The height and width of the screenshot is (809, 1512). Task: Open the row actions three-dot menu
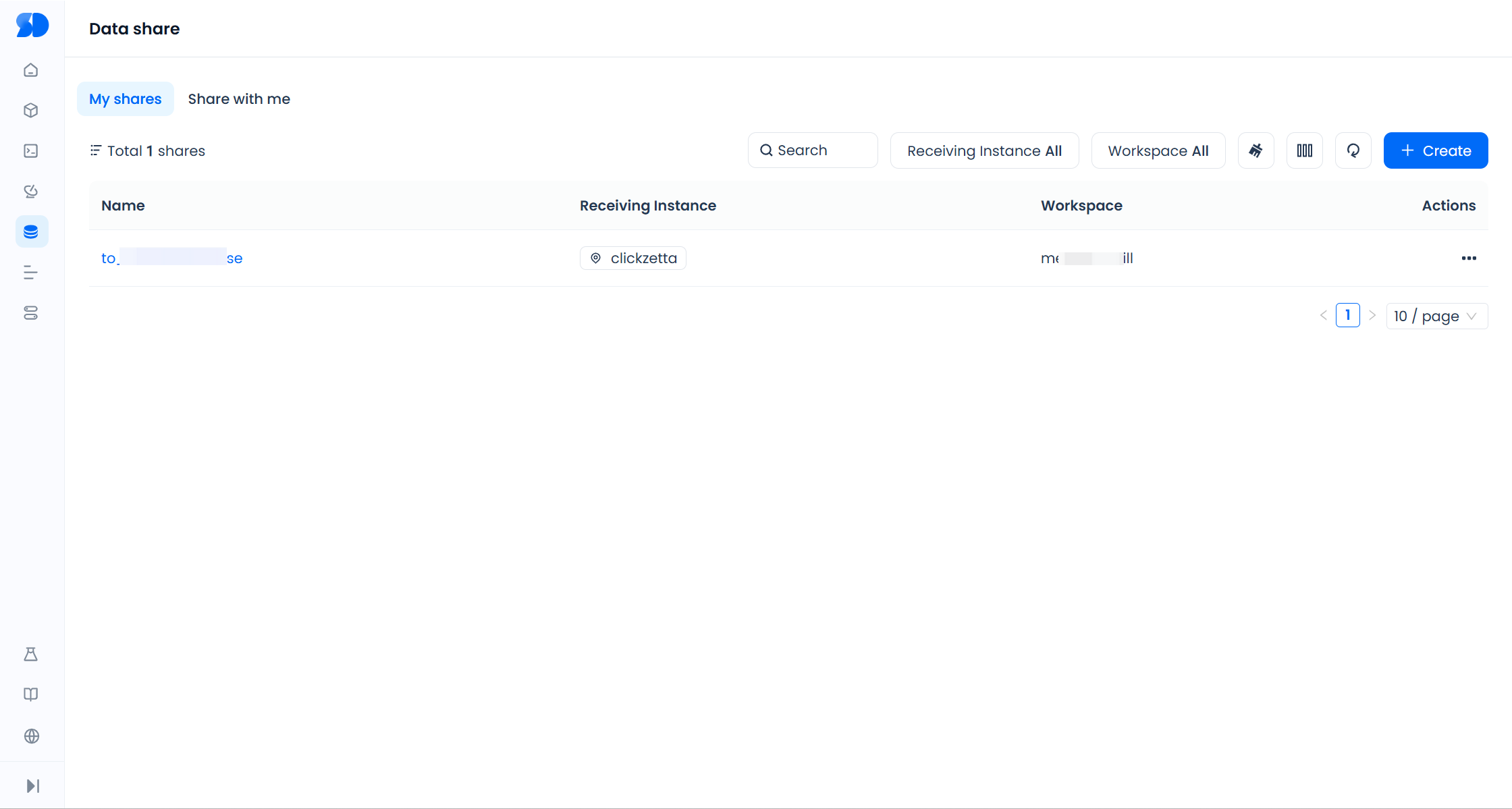pos(1469,258)
